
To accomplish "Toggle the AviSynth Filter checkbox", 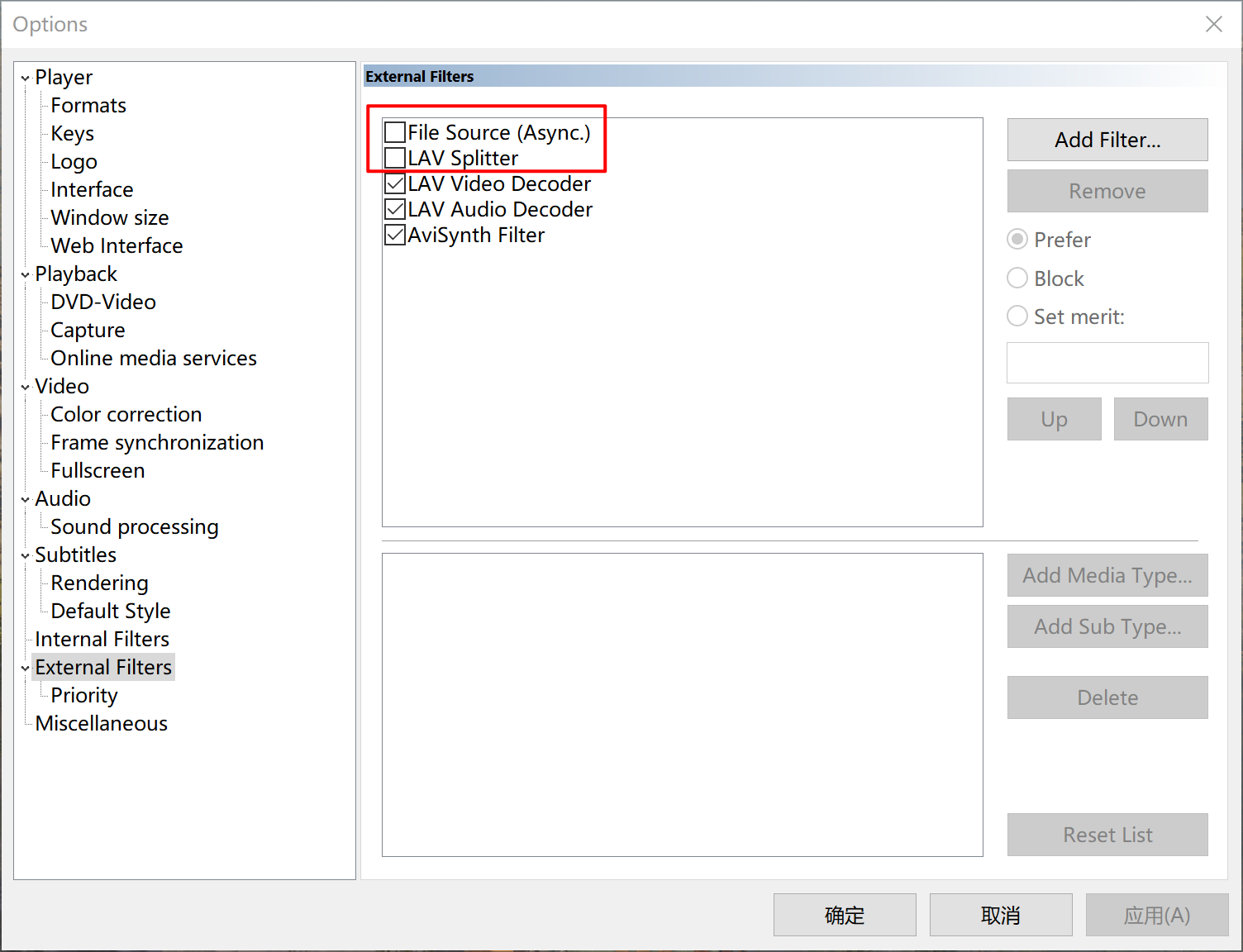I will pyautogui.click(x=395, y=235).
